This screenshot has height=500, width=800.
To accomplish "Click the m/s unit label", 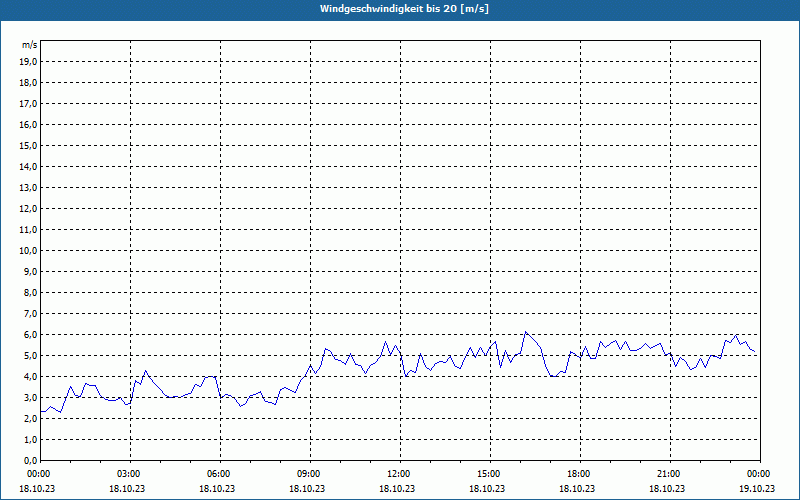I will click(x=30, y=45).
